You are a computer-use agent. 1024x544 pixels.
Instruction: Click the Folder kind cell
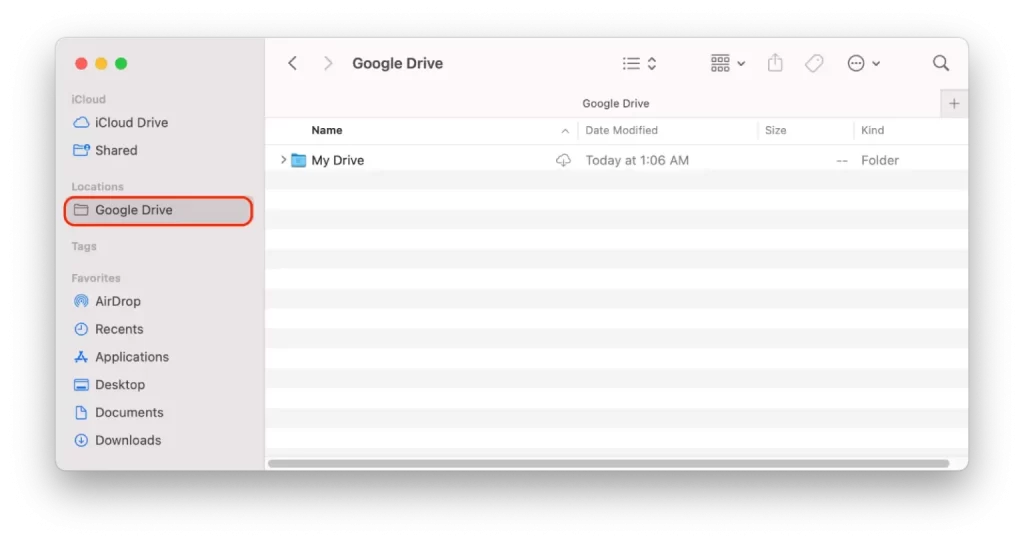880,160
